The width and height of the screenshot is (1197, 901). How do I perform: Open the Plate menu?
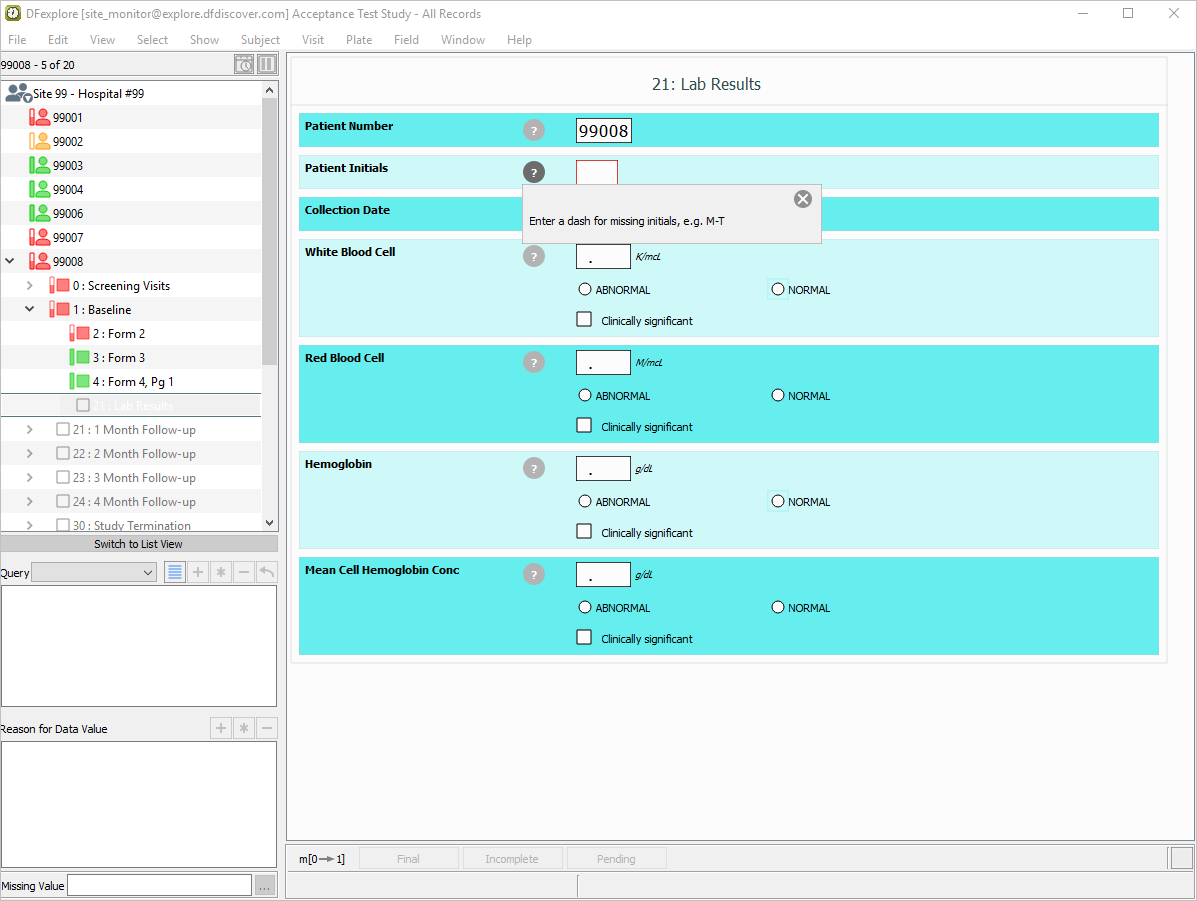coord(359,40)
